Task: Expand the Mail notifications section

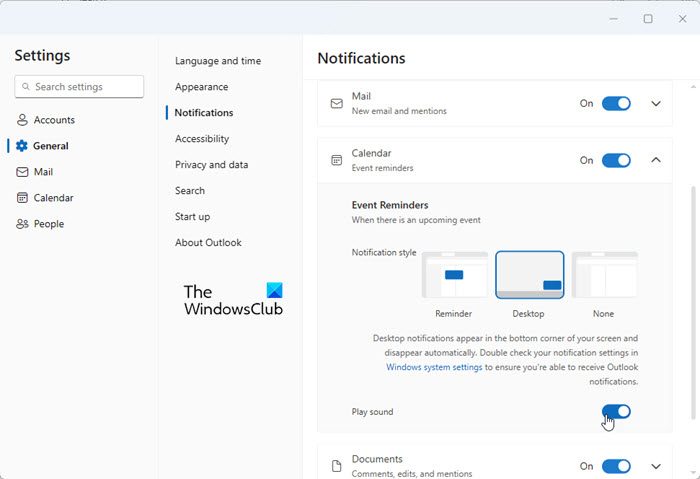Action: [656, 104]
